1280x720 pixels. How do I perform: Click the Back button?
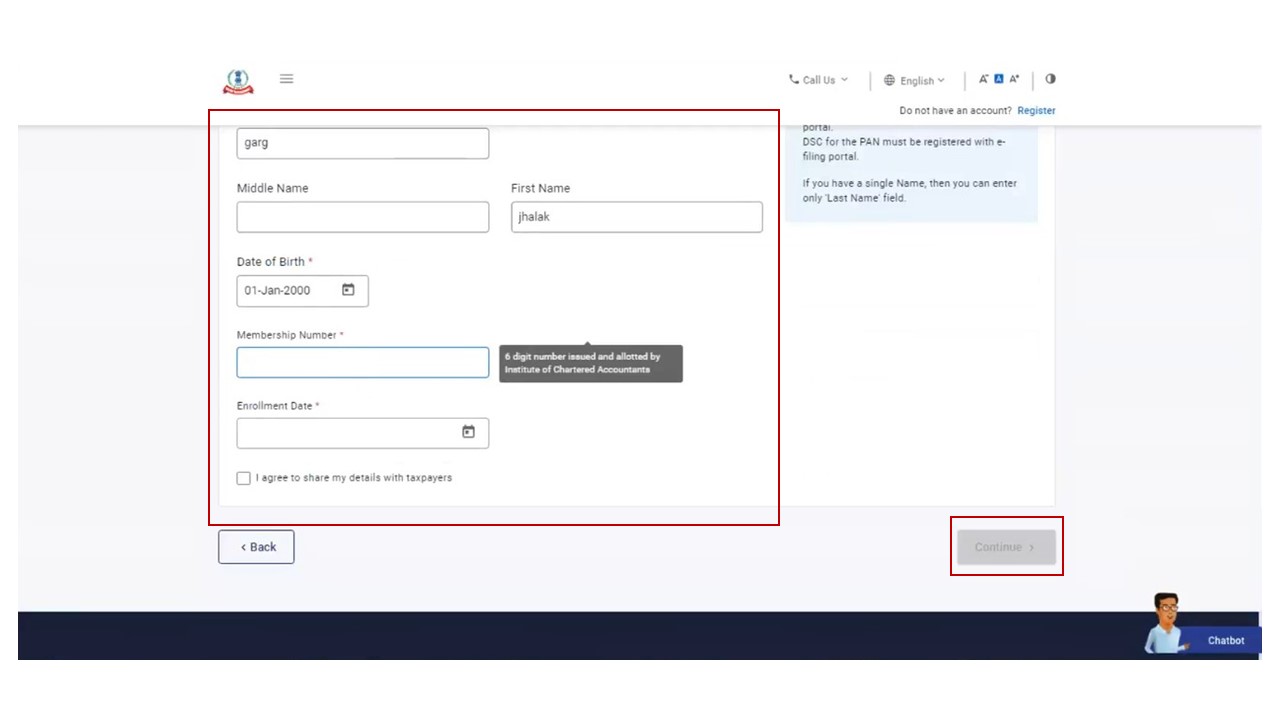256,547
